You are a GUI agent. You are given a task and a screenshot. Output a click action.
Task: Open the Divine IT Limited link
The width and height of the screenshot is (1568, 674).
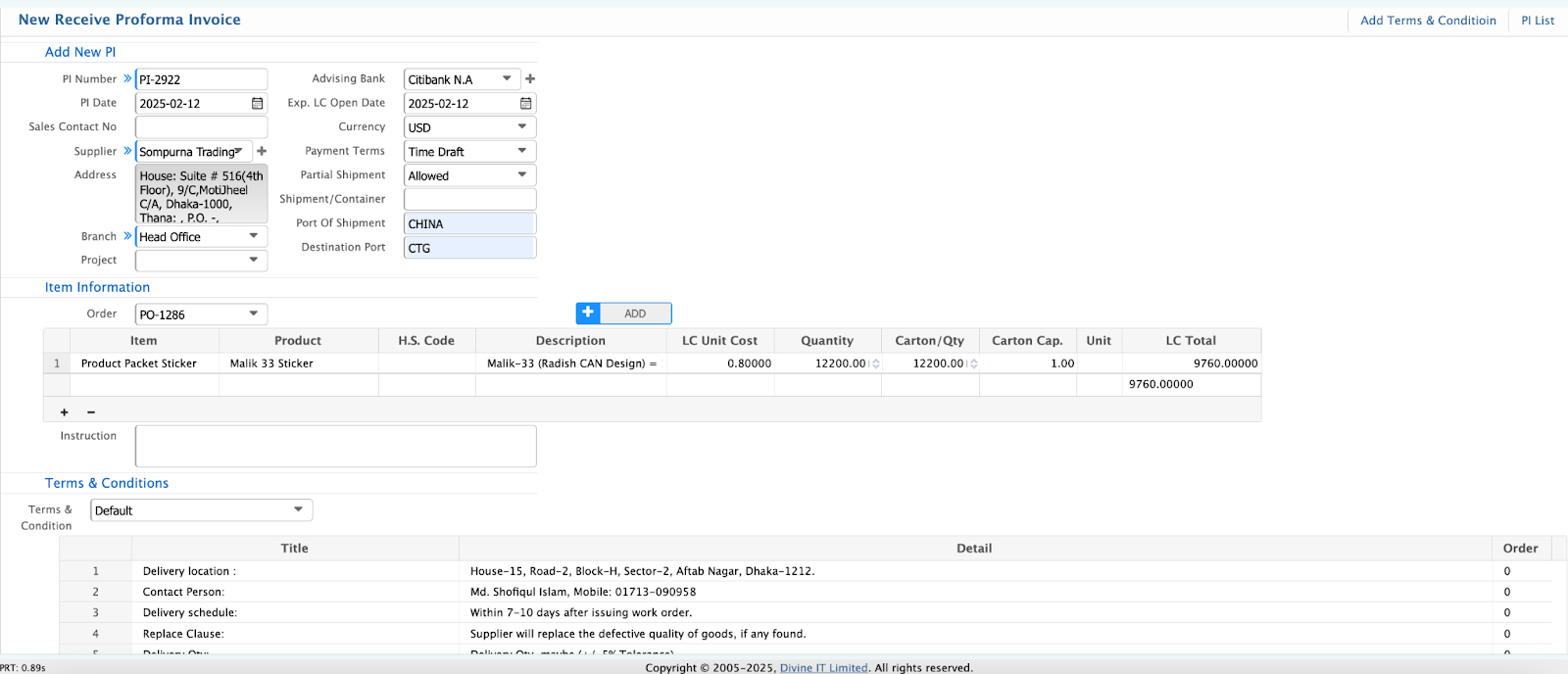point(823,668)
